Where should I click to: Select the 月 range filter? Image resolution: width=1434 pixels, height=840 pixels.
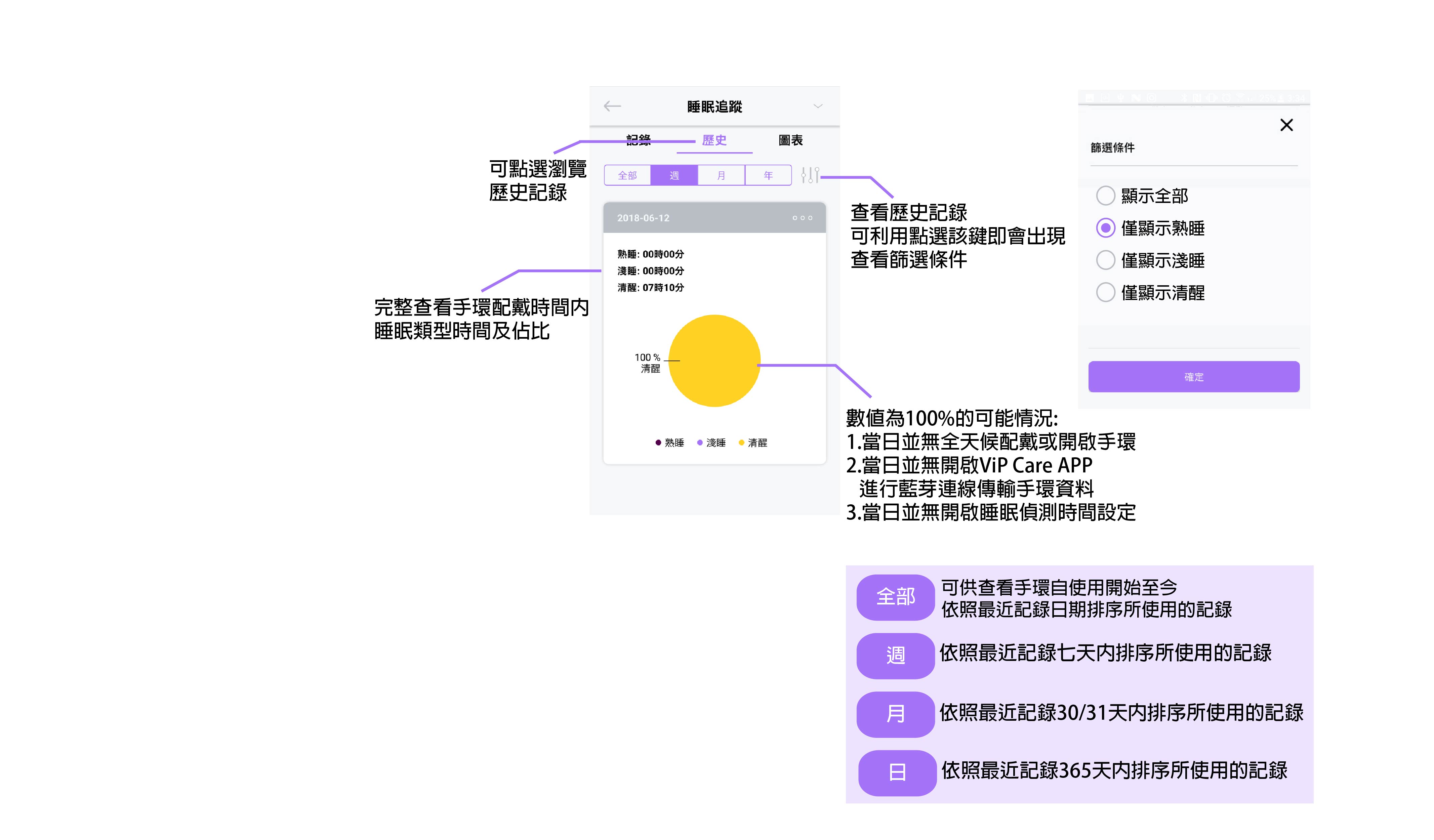722,175
